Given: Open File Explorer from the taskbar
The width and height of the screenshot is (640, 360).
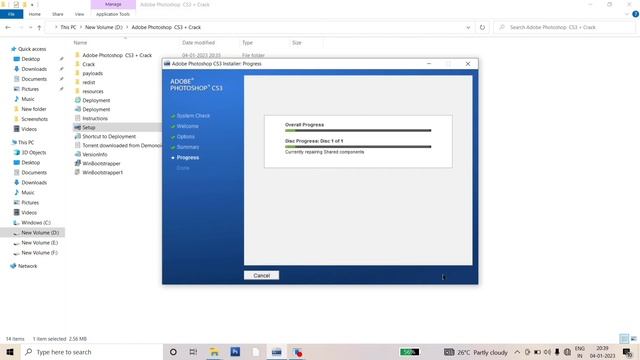Looking at the screenshot, I should coord(214,352).
